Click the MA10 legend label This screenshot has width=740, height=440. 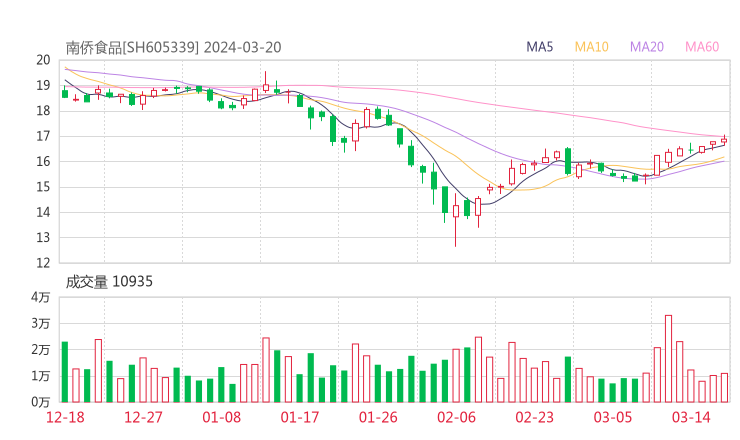(x=591, y=47)
